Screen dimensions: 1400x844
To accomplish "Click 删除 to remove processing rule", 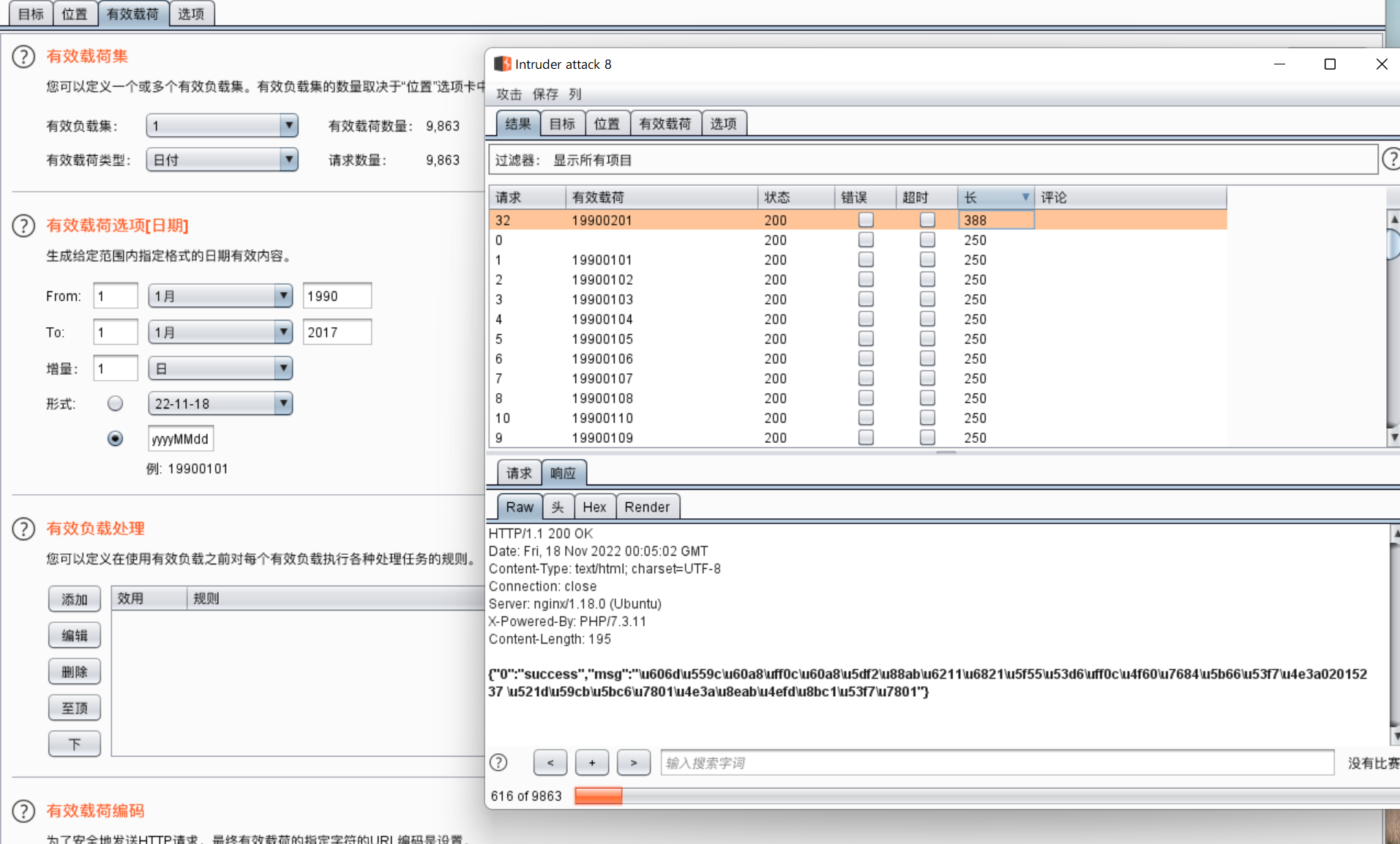I will click(75, 671).
